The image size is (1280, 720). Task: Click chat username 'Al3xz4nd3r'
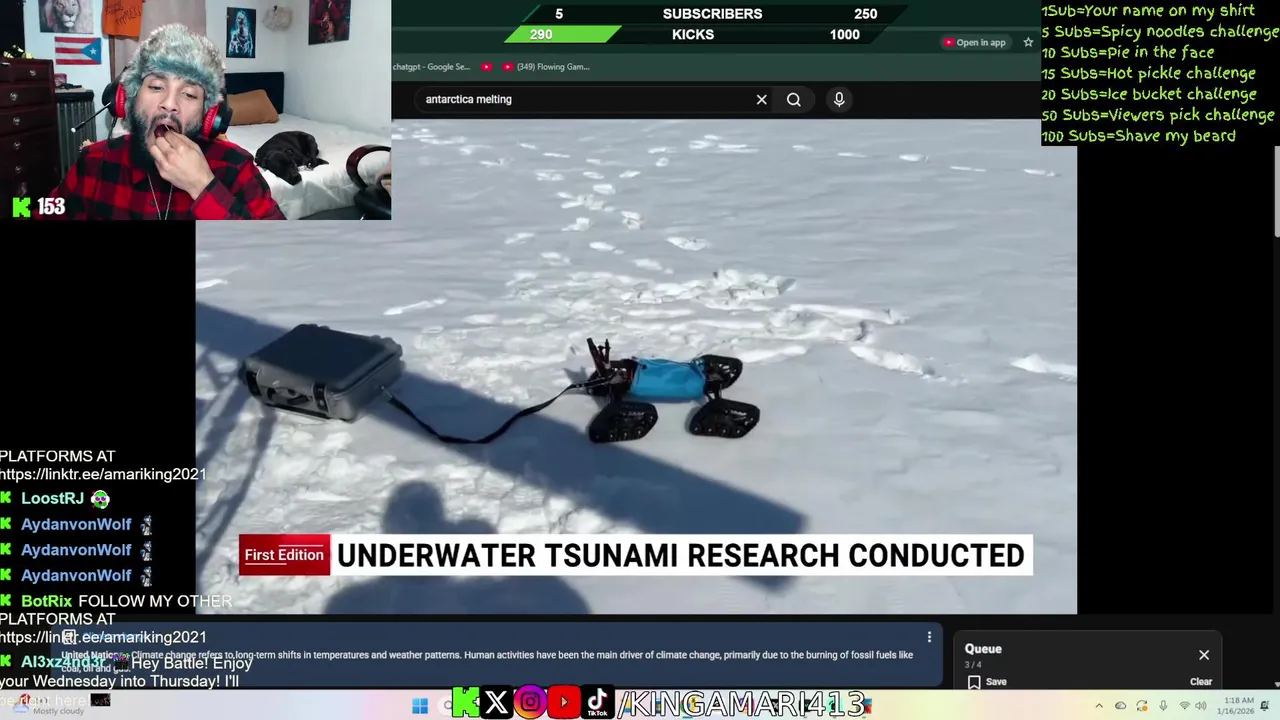pos(63,662)
